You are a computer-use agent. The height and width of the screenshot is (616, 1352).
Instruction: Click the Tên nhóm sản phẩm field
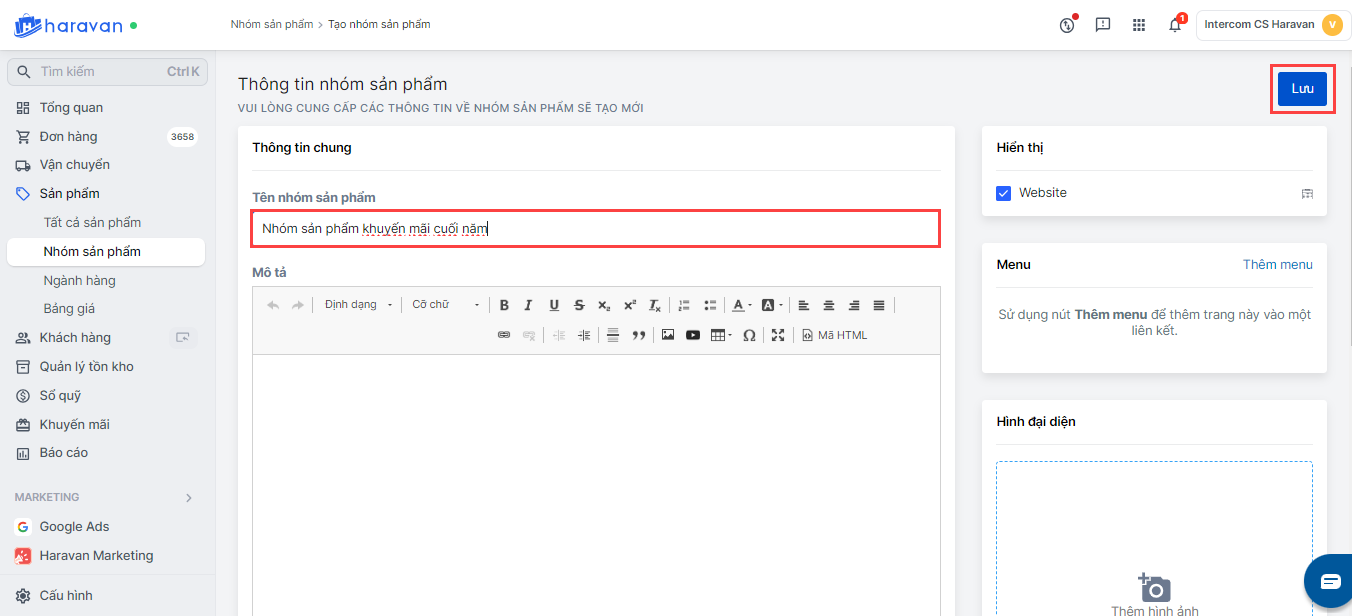(596, 229)
